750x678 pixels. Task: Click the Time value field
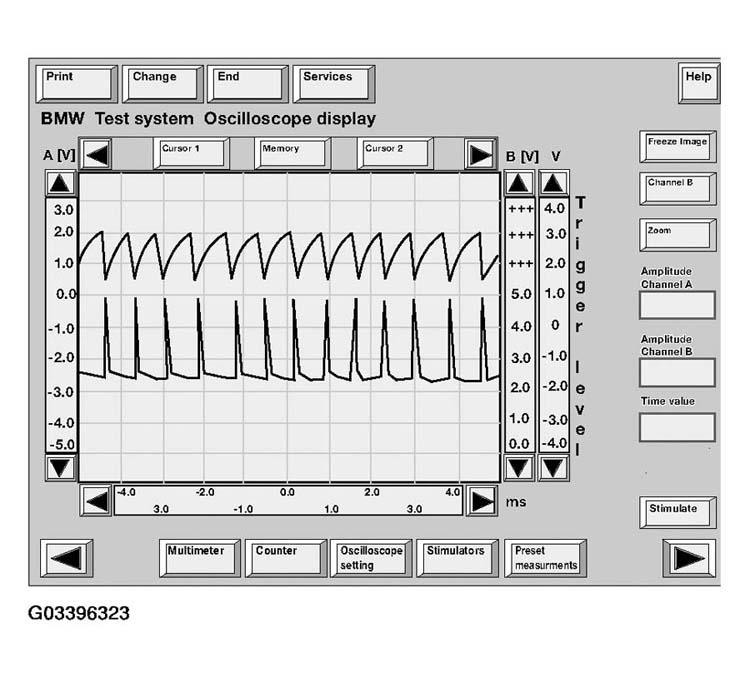point(677,427)
